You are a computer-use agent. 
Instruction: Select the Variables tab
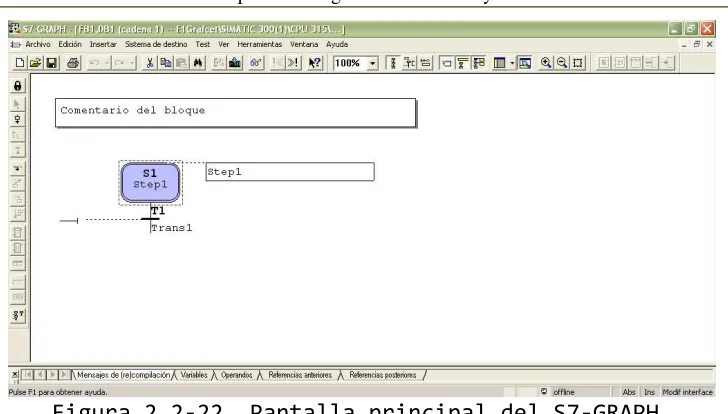pyautogui.click(x=194, y=375)
